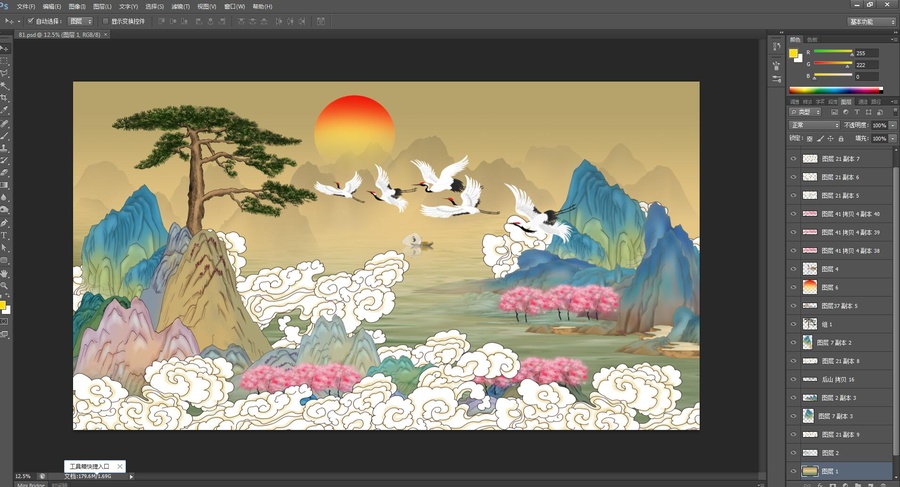Toggle visibility of layer 图层 4
The image size is (900, 487).
[794, 269]
